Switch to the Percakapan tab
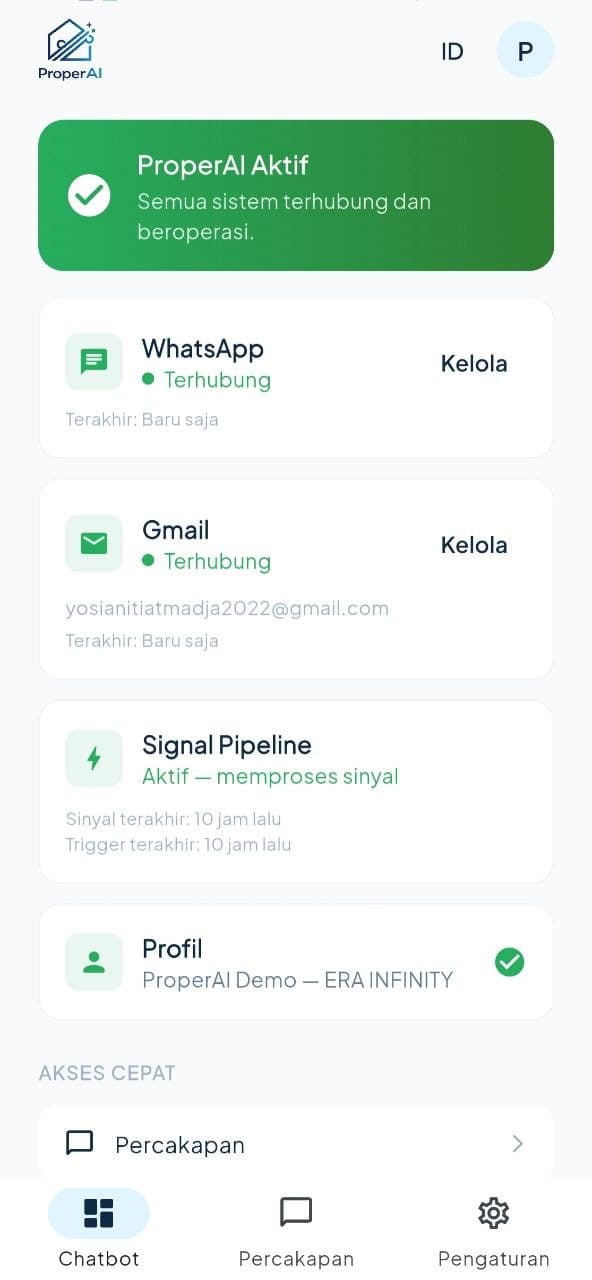This screenshot has height=1280, width=592. [296, 1230]
